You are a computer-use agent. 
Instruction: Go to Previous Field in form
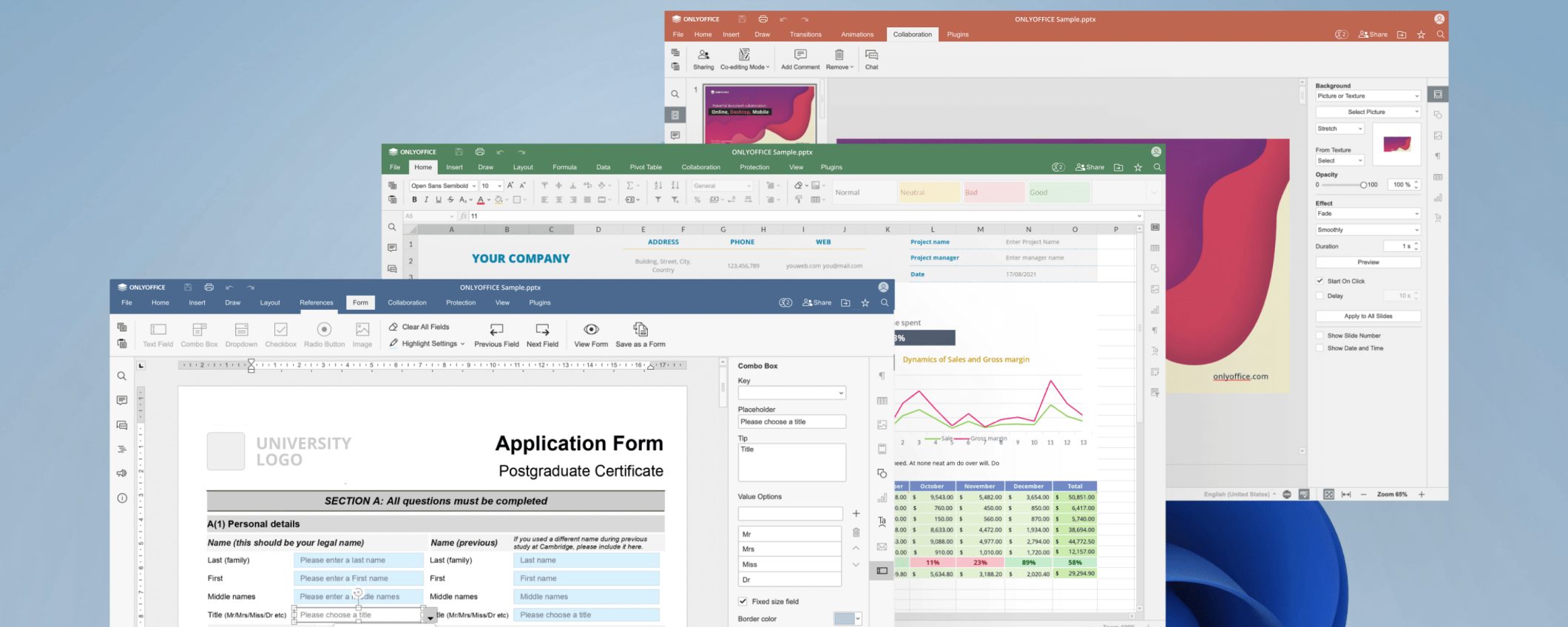point(496,334)
